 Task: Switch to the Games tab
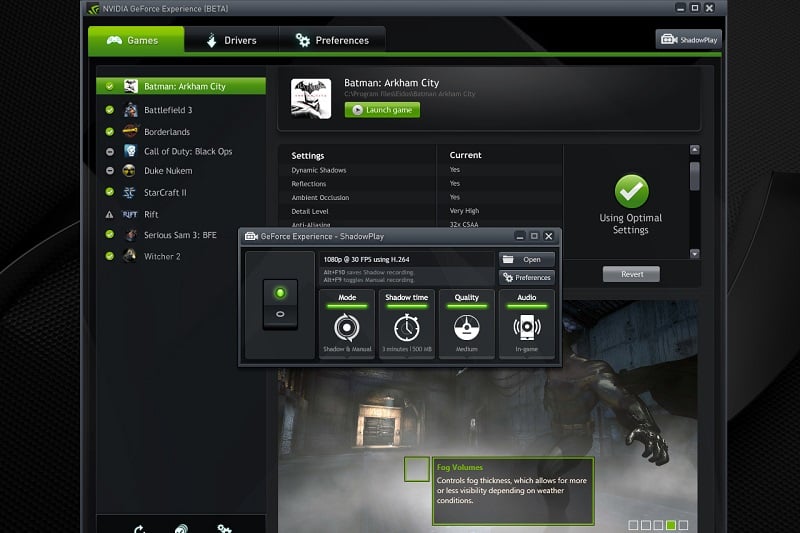[136, 40]
